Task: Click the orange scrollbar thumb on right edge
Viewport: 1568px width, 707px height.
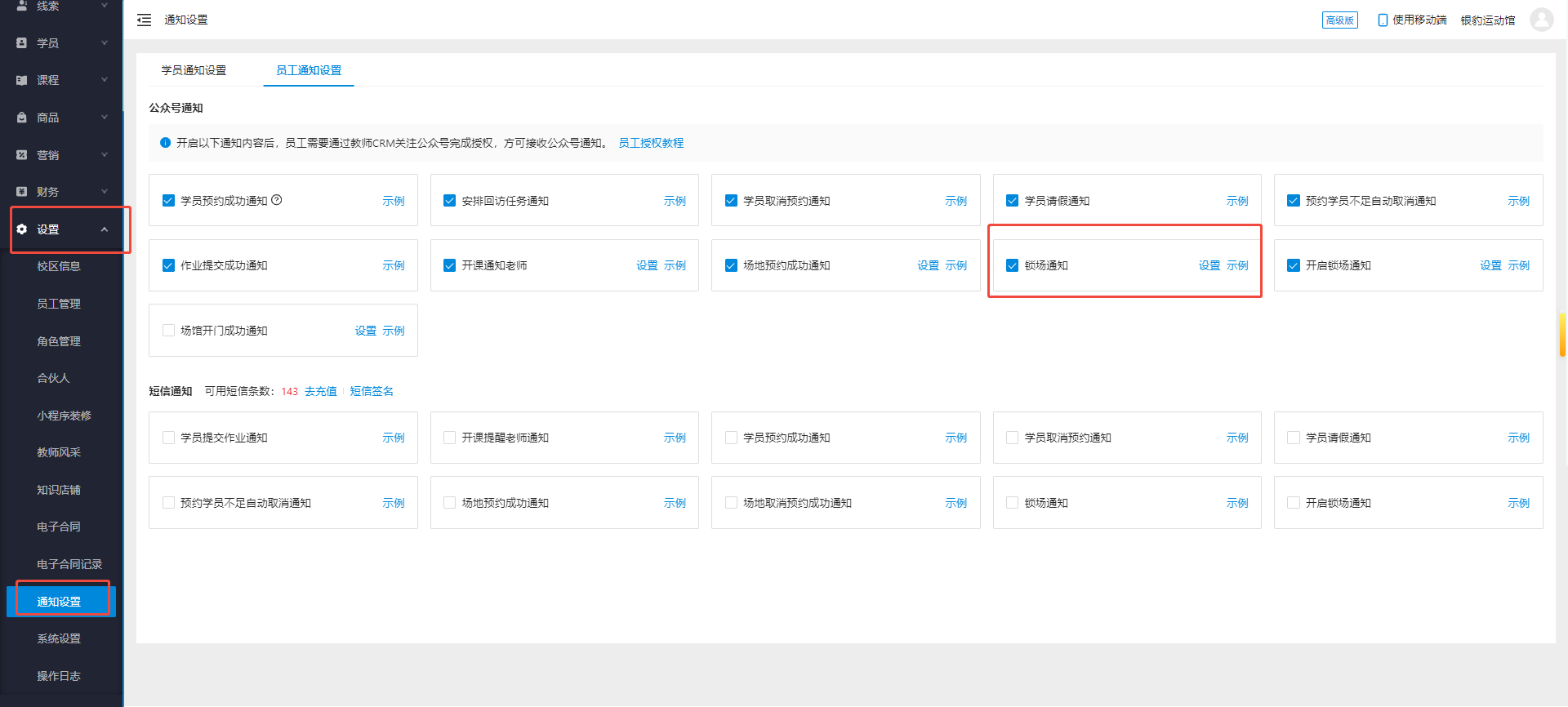Action: tap(1562, 335)
